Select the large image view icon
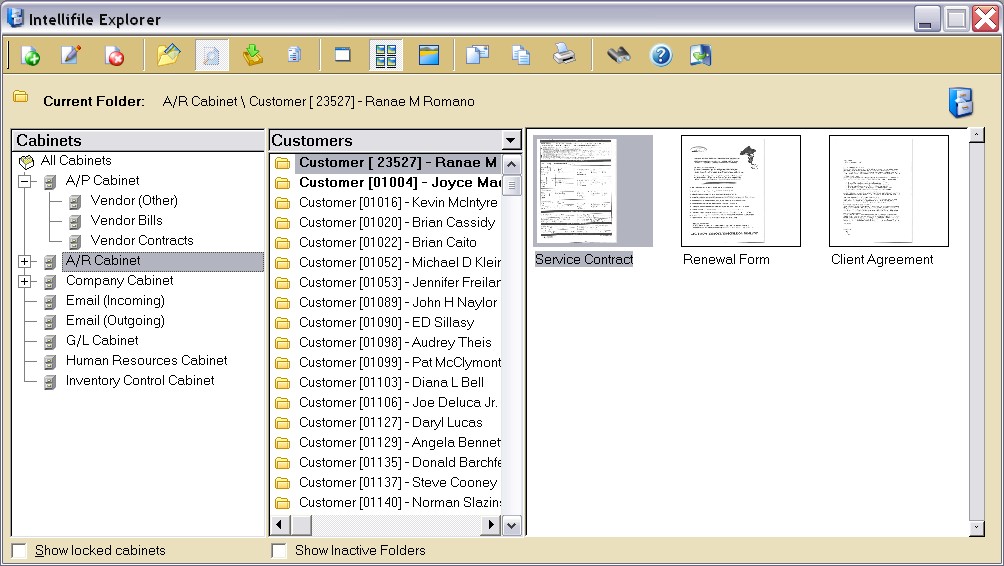This screenshot has width=1004, height=566. point(428,55)
